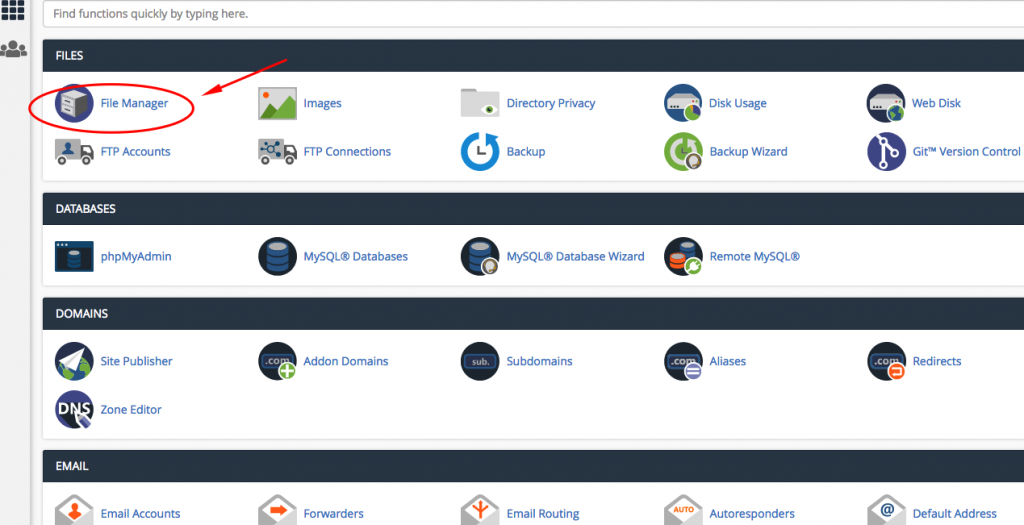Open the Autoresponders link text
Image resolution: width=1024 pixels, height=525 pixels.
coord(752,514)
